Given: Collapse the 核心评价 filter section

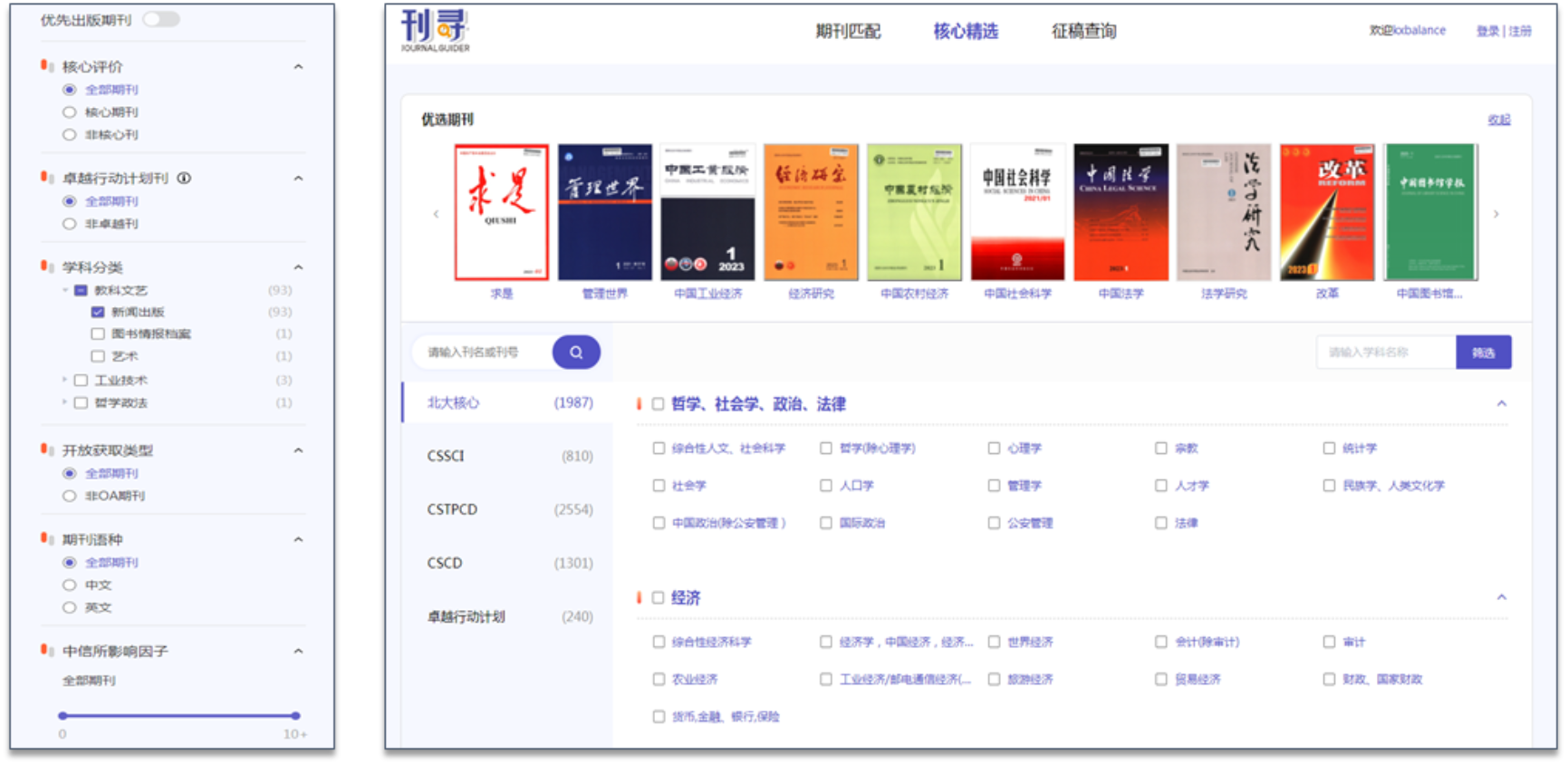Looking at the screenshot, I should tap(298, 67).
